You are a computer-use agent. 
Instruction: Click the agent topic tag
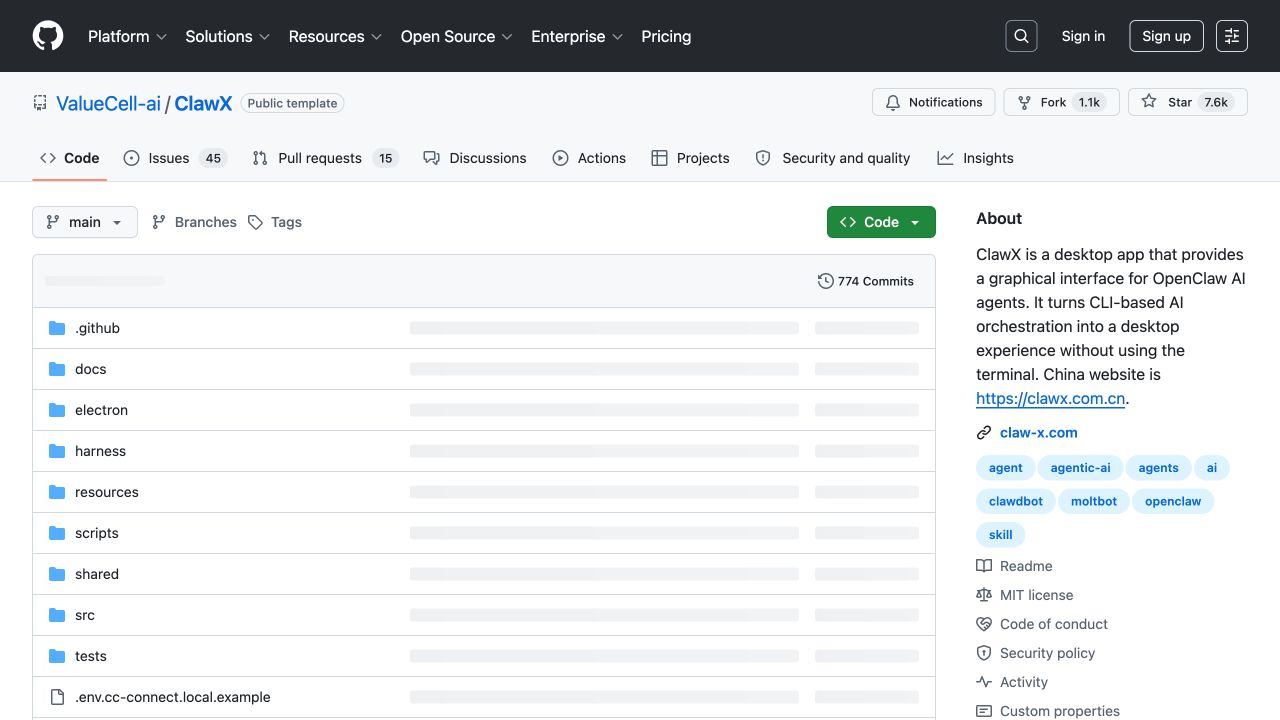(x=1005, y=468)
